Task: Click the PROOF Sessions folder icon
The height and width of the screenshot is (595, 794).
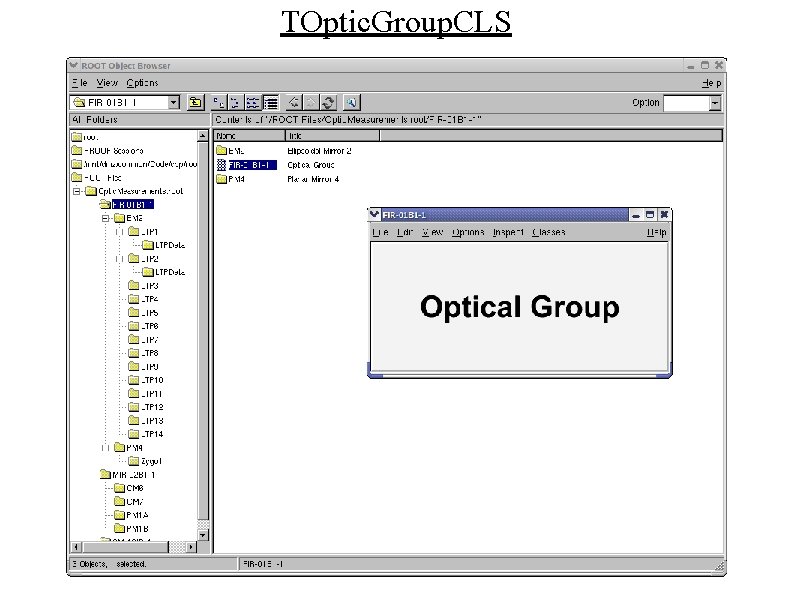Action: 76,150
